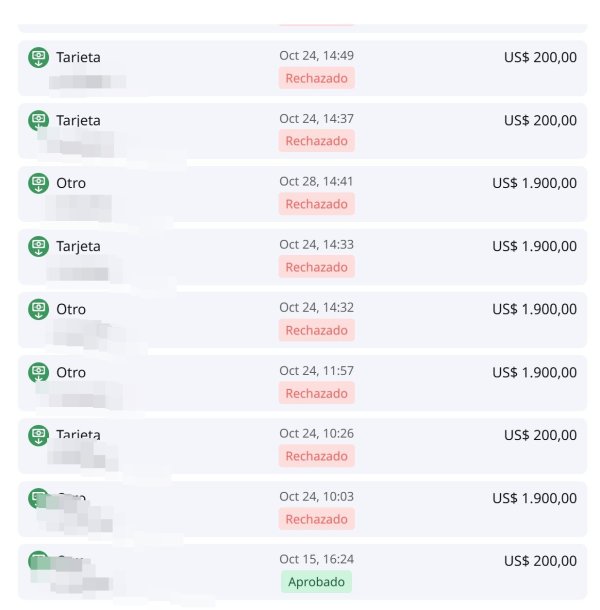
Task: Click the US$ 1.900,00 amount of the Oct 24, 10:03 transaction
Action: [534, 498]
